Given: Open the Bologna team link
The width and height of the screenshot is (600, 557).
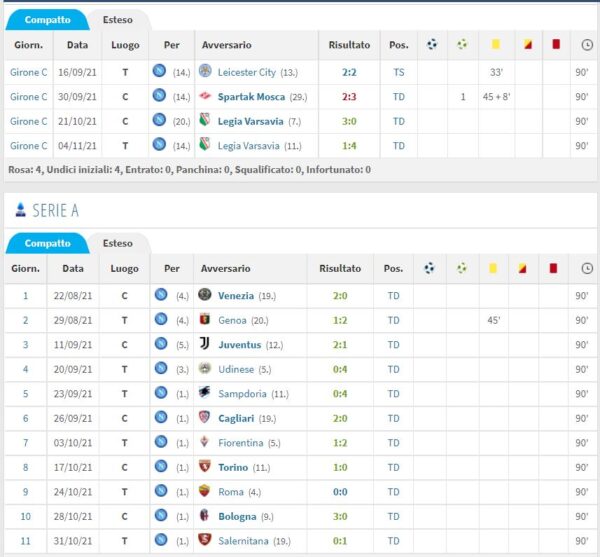Looking at the screenshot, I should (241, 516).
